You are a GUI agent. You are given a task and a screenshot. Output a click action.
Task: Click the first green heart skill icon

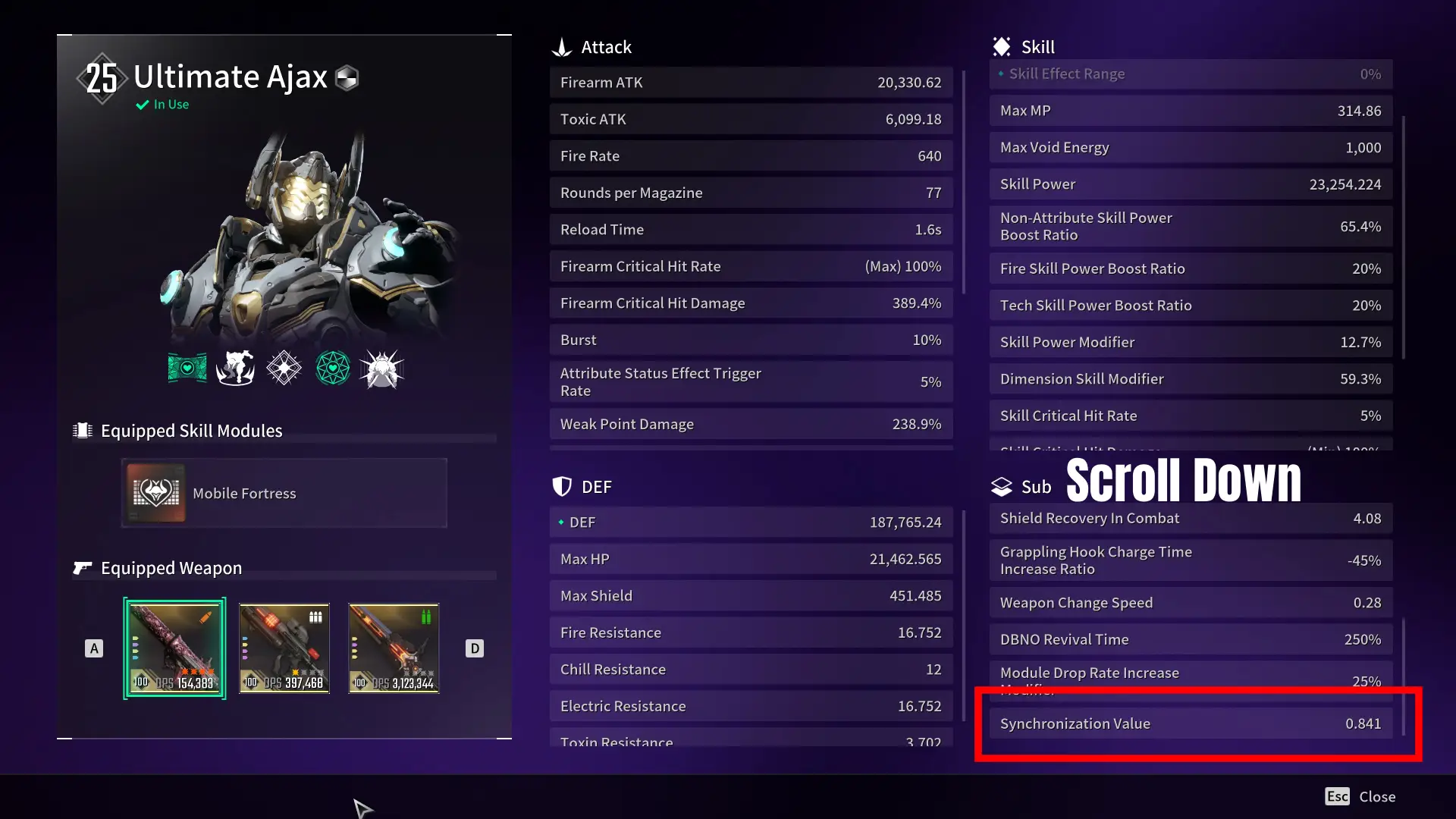187,369
